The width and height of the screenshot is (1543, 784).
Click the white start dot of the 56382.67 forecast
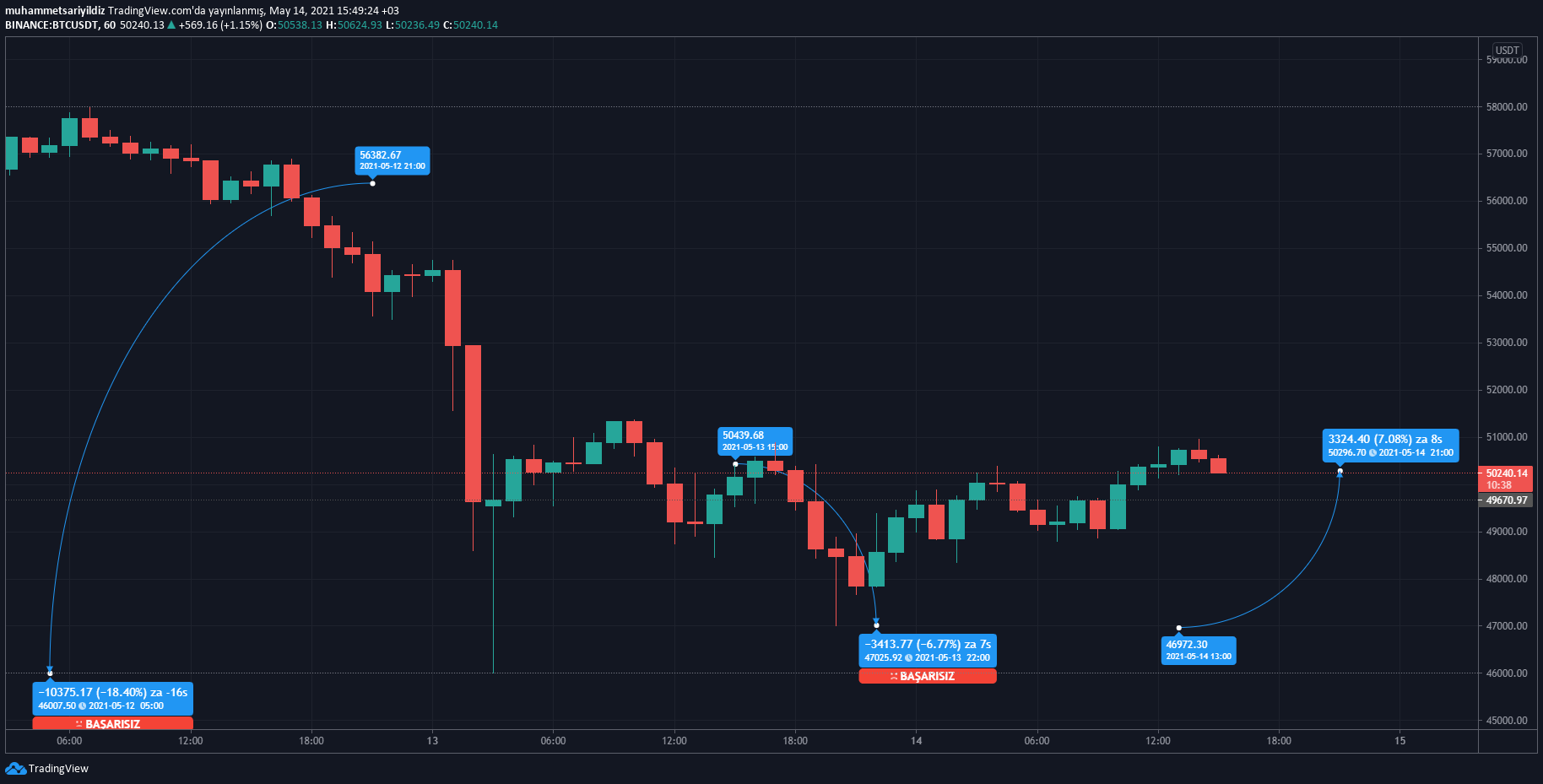(372, 183)
